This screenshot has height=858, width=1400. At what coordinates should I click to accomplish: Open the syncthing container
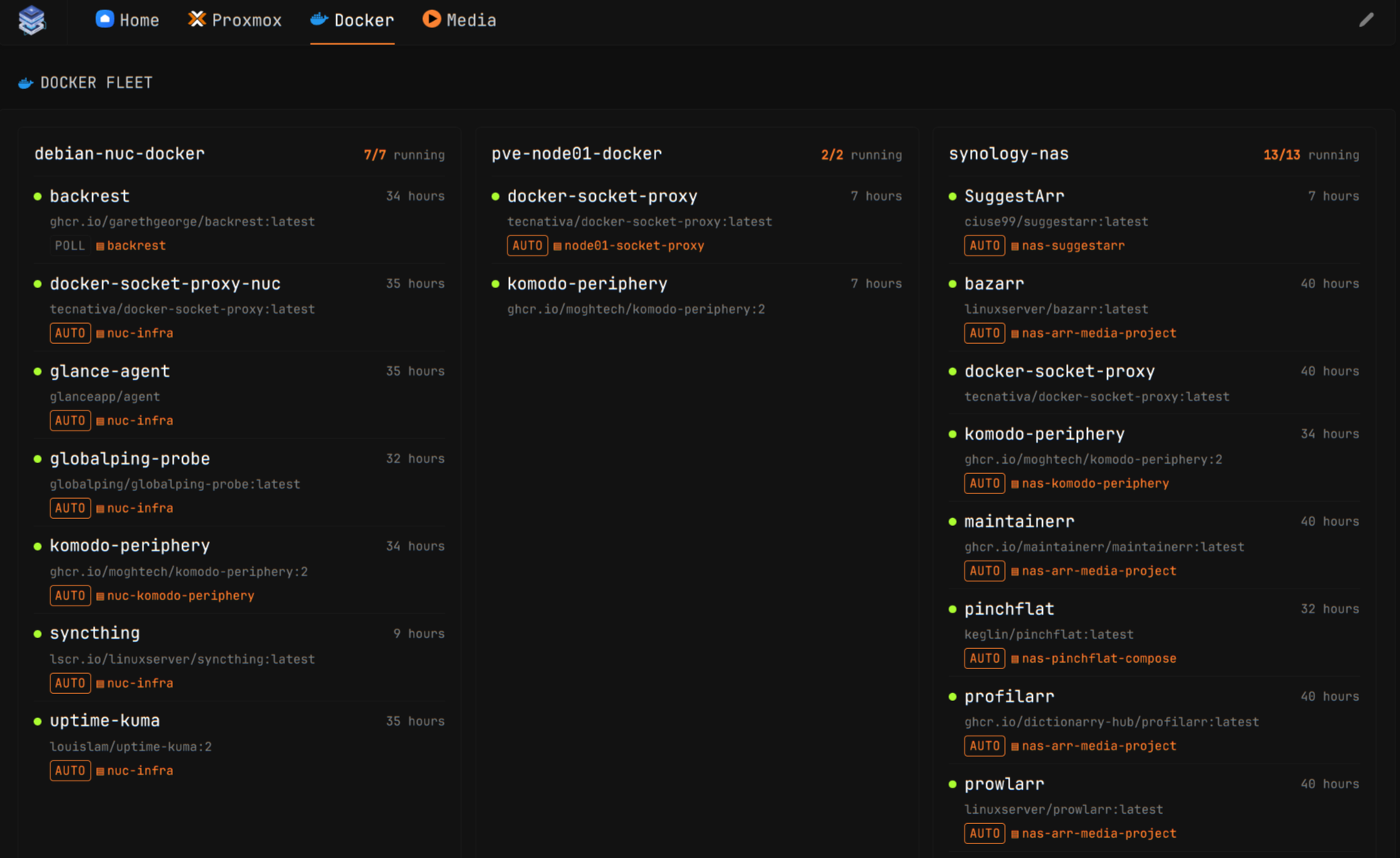point(95,633)
